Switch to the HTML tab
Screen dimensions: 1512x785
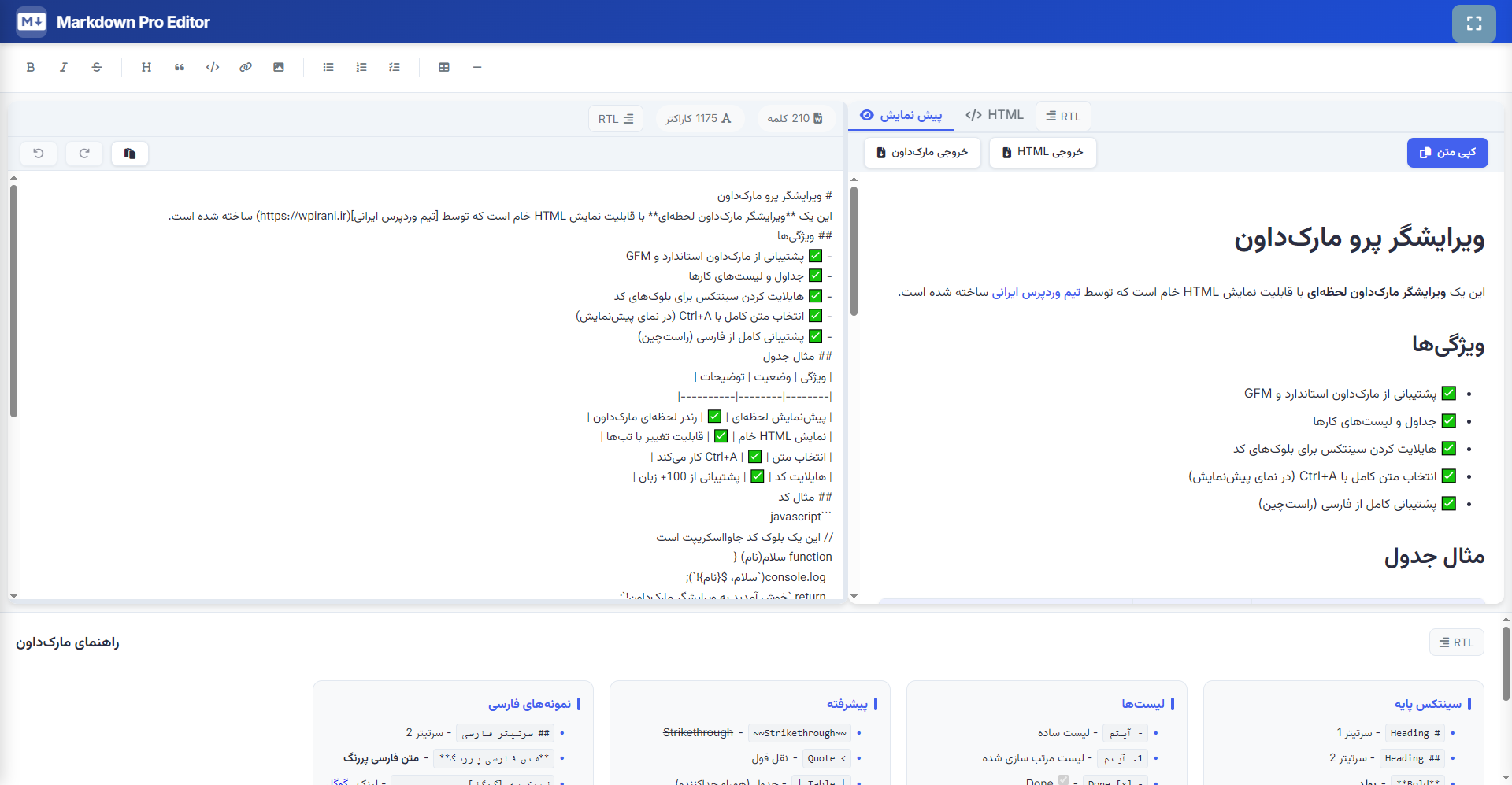point(994,115)
